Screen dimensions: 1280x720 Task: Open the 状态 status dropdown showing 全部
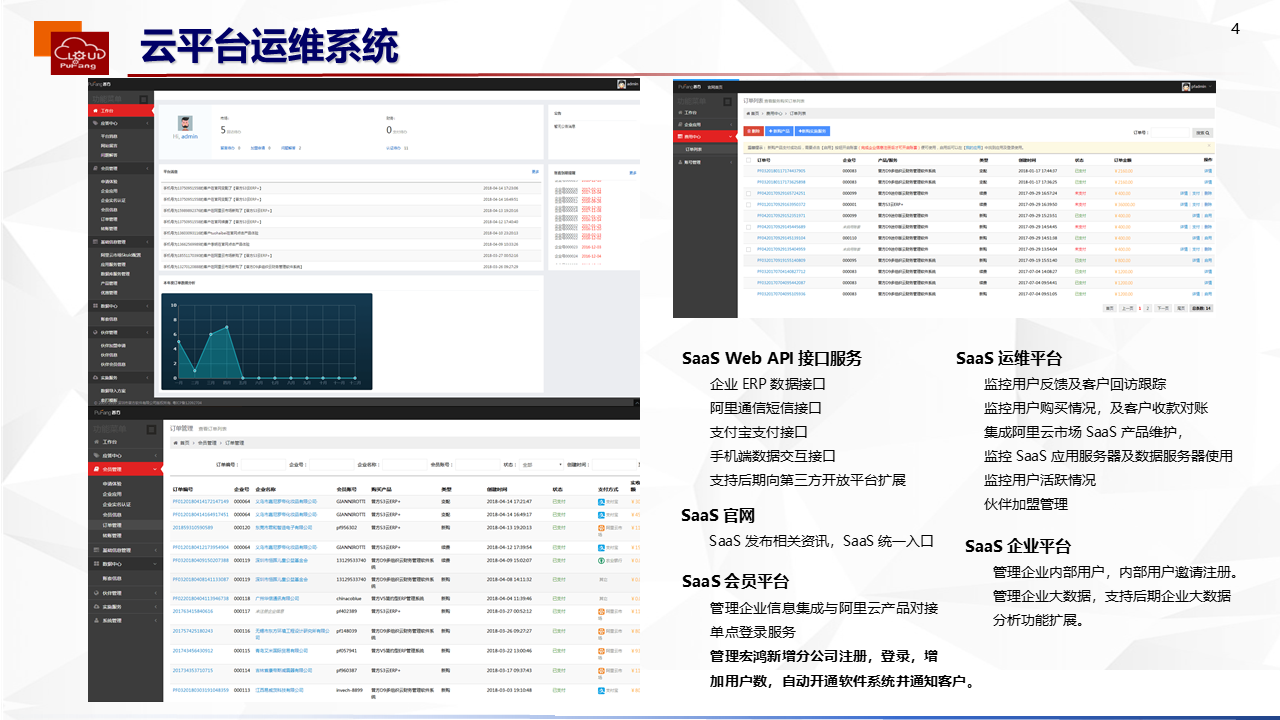[x=540, y=465]
